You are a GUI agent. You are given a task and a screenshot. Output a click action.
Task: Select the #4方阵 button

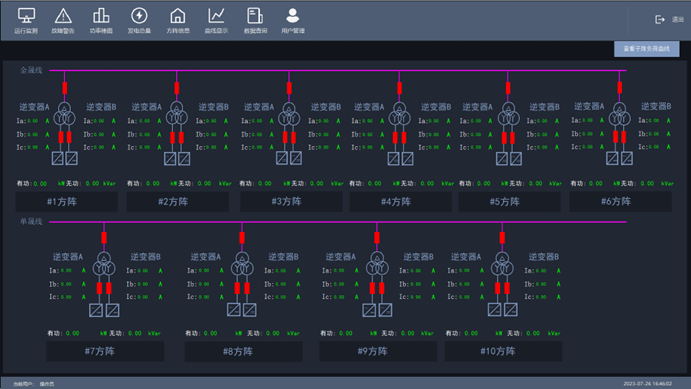401,202
